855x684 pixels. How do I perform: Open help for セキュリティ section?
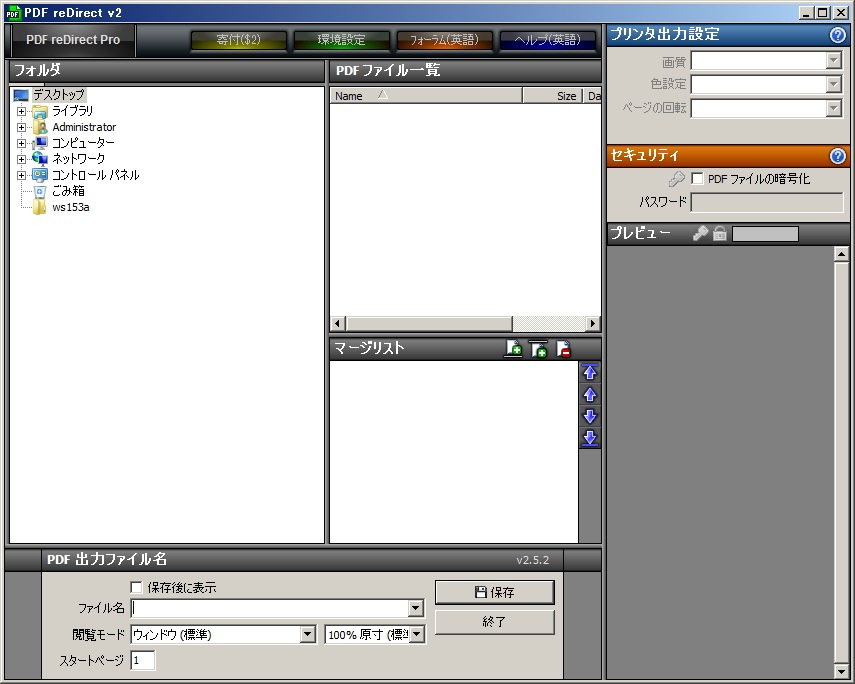[837, 156]
